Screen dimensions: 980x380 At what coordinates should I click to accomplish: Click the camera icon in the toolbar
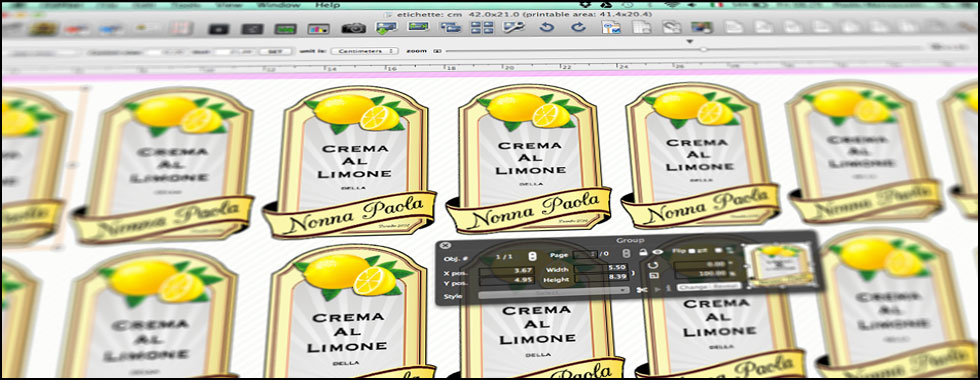354,28
